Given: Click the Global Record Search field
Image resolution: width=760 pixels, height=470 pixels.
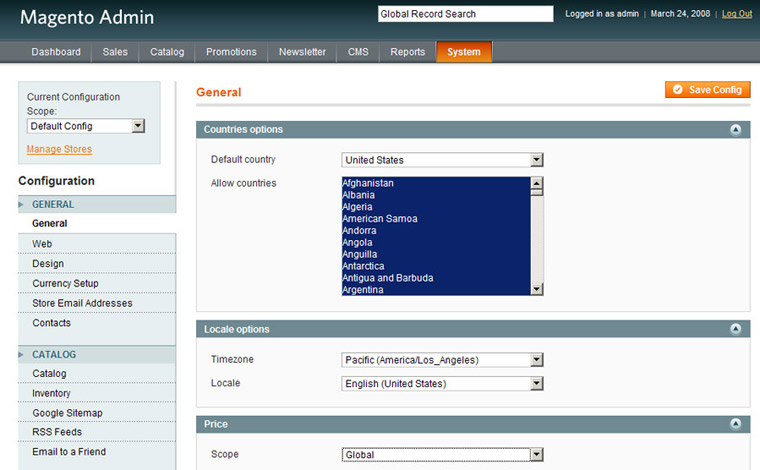Looking at the screenshot, I should click(465, 14).
